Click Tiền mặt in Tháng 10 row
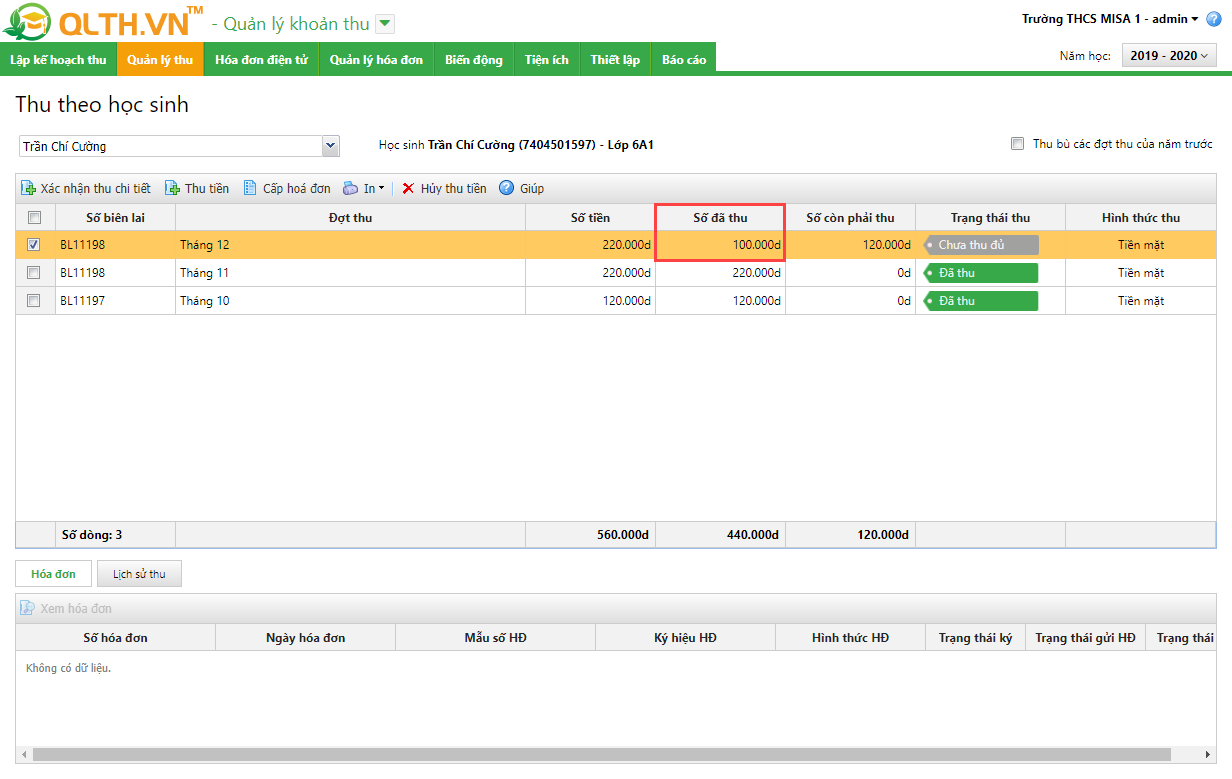The height and width of the screenshot is (779, 1232). [1141, 301]
